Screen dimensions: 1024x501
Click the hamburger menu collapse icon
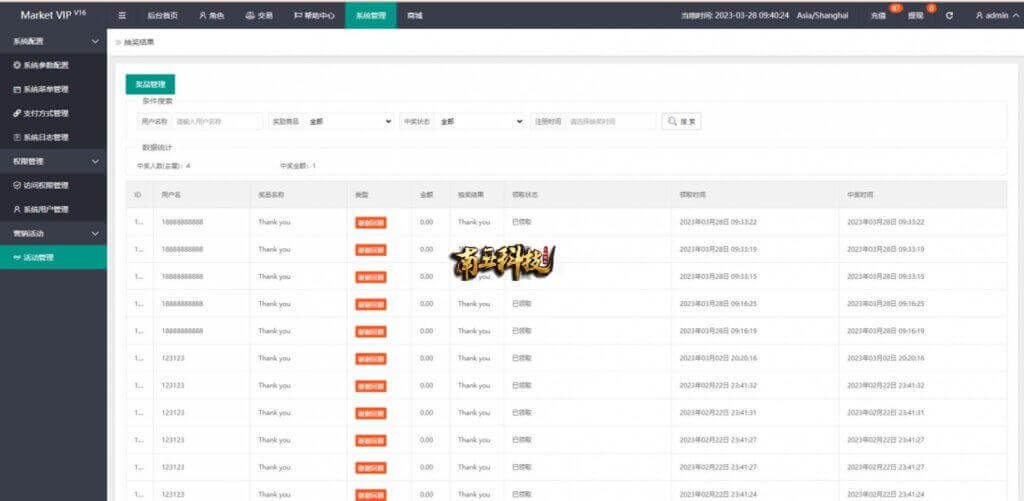pos(122,16)
